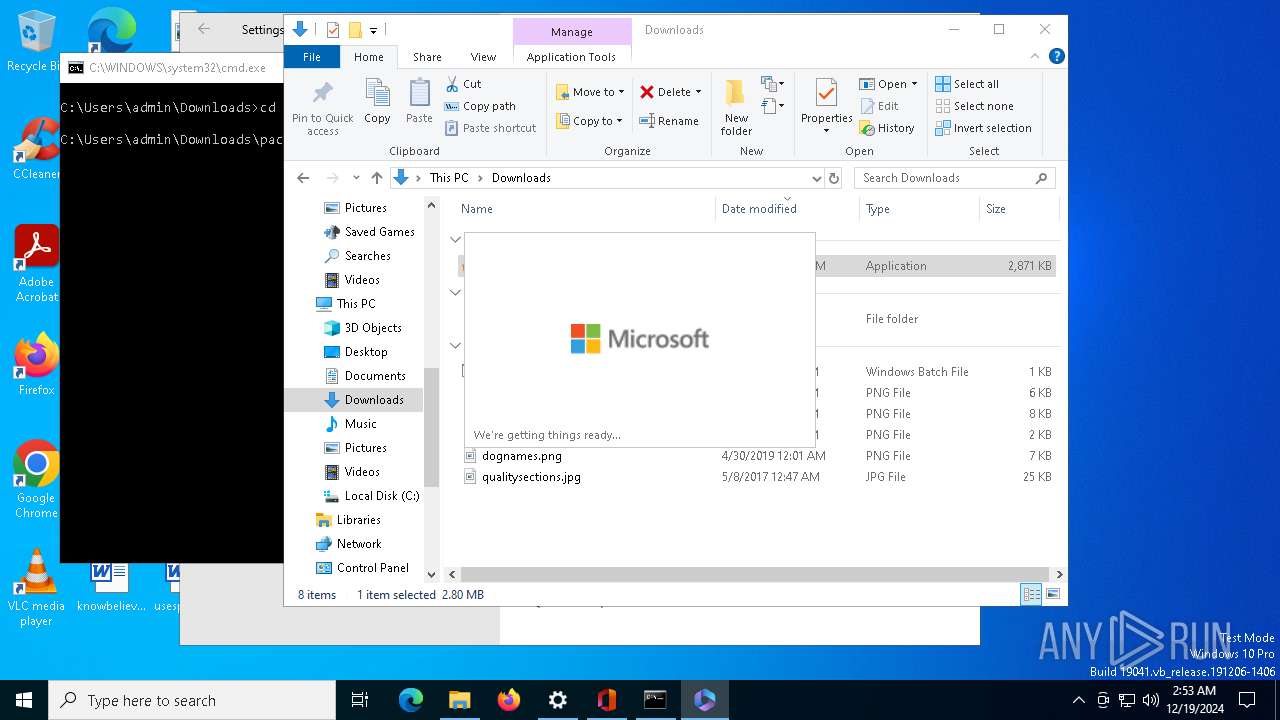This screenshot has width=1280, height=720.
Task: Go back in the Settings window
Action: pos(204,30)
